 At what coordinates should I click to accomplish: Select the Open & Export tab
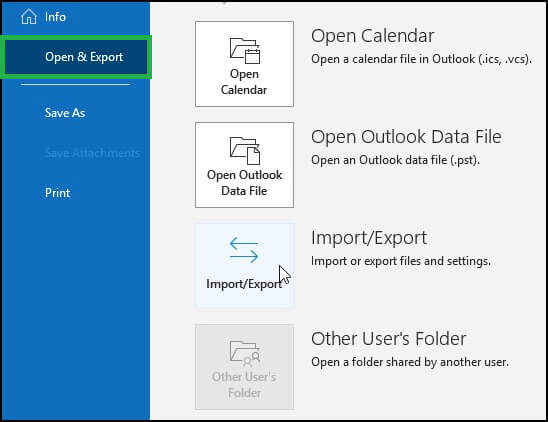[76, 57]
